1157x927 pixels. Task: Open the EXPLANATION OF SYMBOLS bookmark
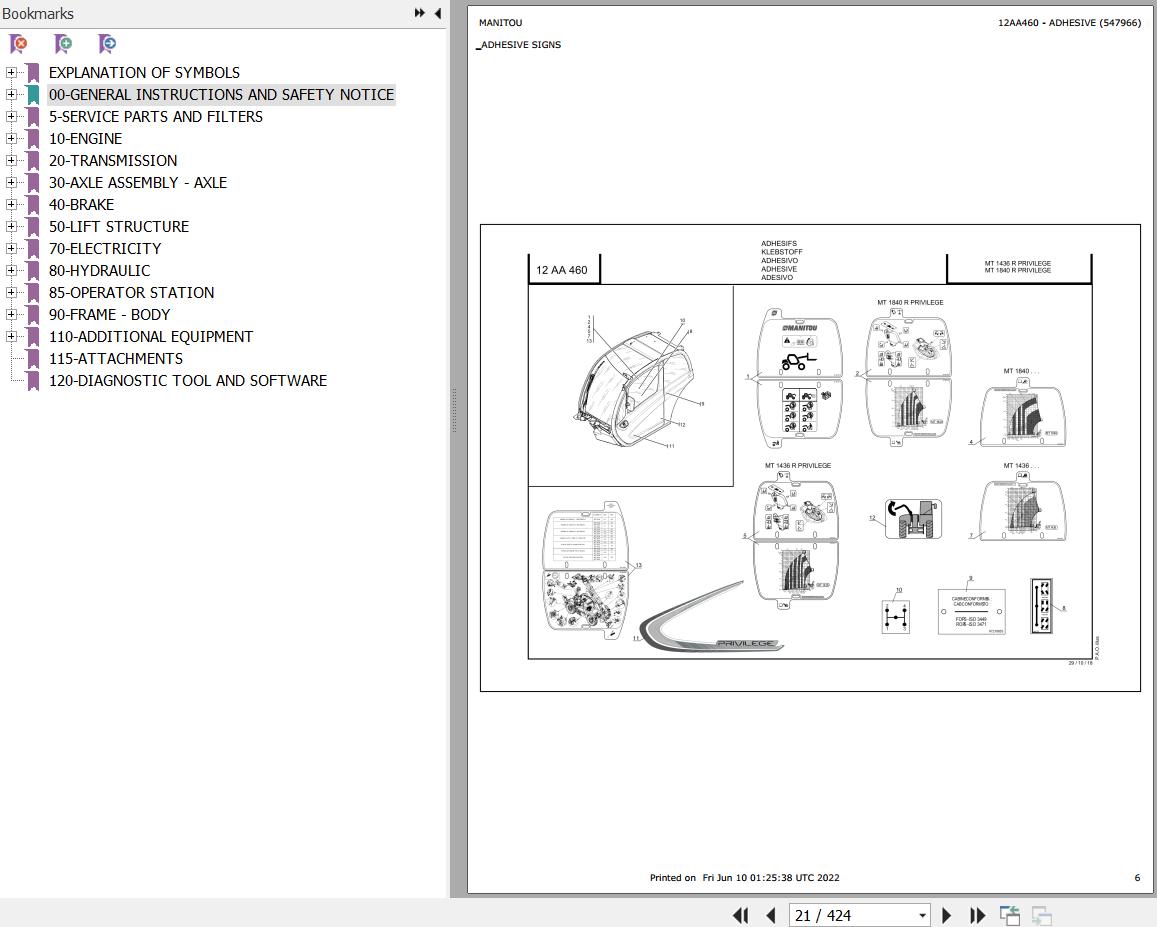click(x=145, y=72)
